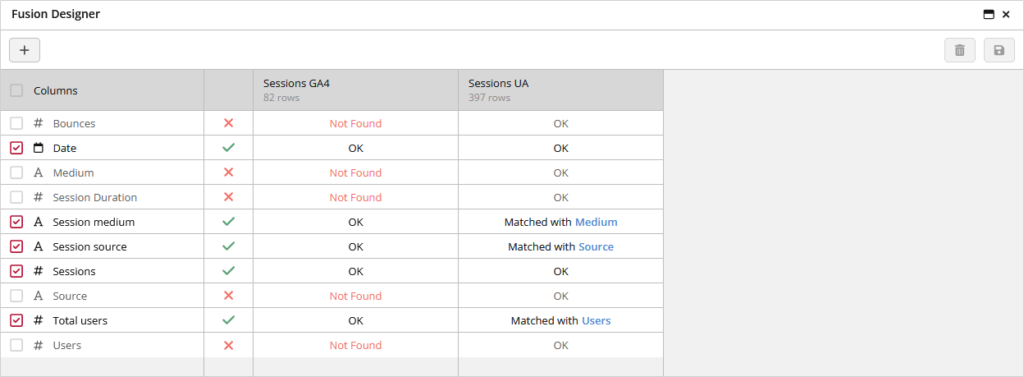Select the Sessions UA column header
The image size is (1024, 377).
pyautogui.click(x=561, y=90)
